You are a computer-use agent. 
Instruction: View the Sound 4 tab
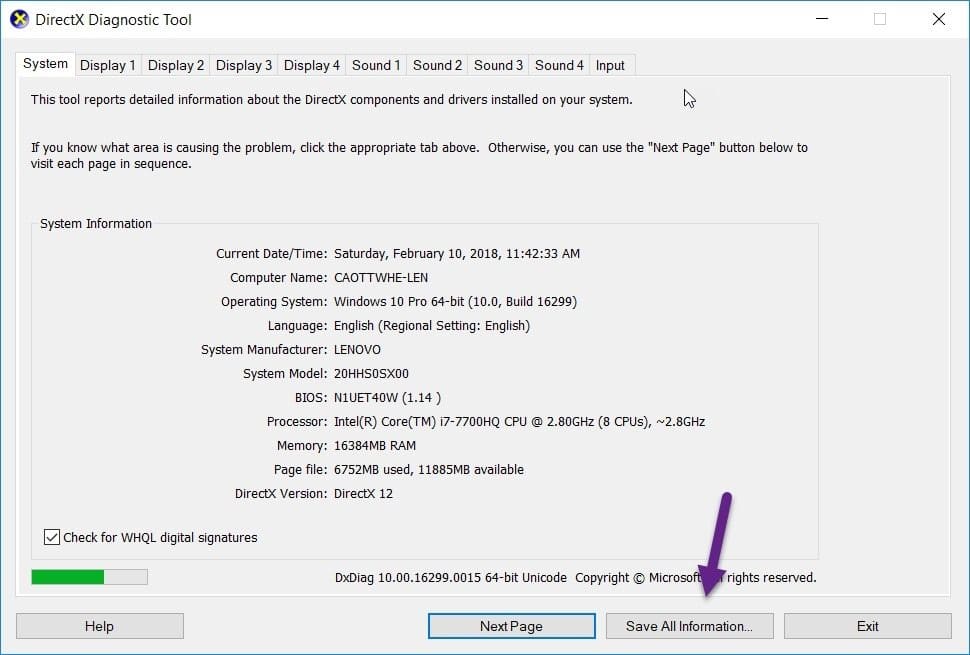coord(559,66)
